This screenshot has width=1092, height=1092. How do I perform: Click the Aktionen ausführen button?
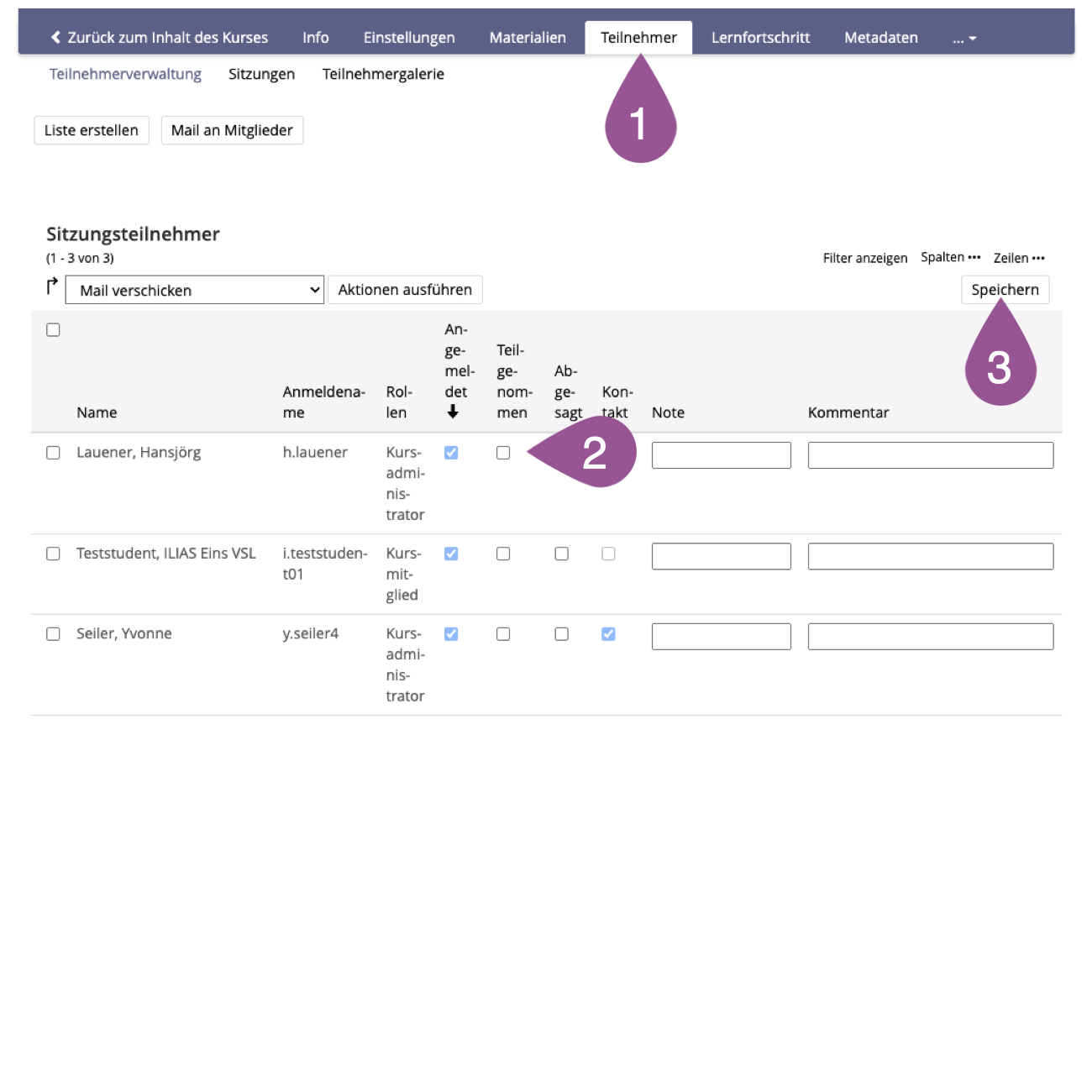(x=405, y=290)
